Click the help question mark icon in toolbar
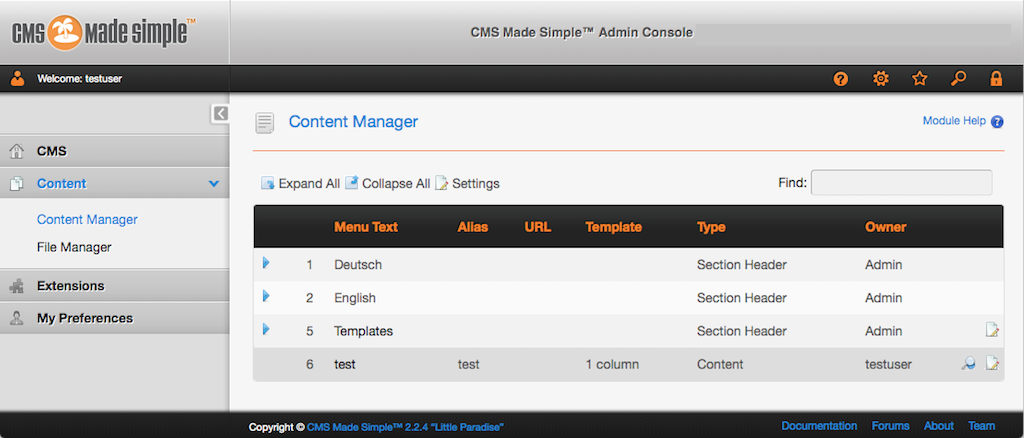 (x=841, y=79)
